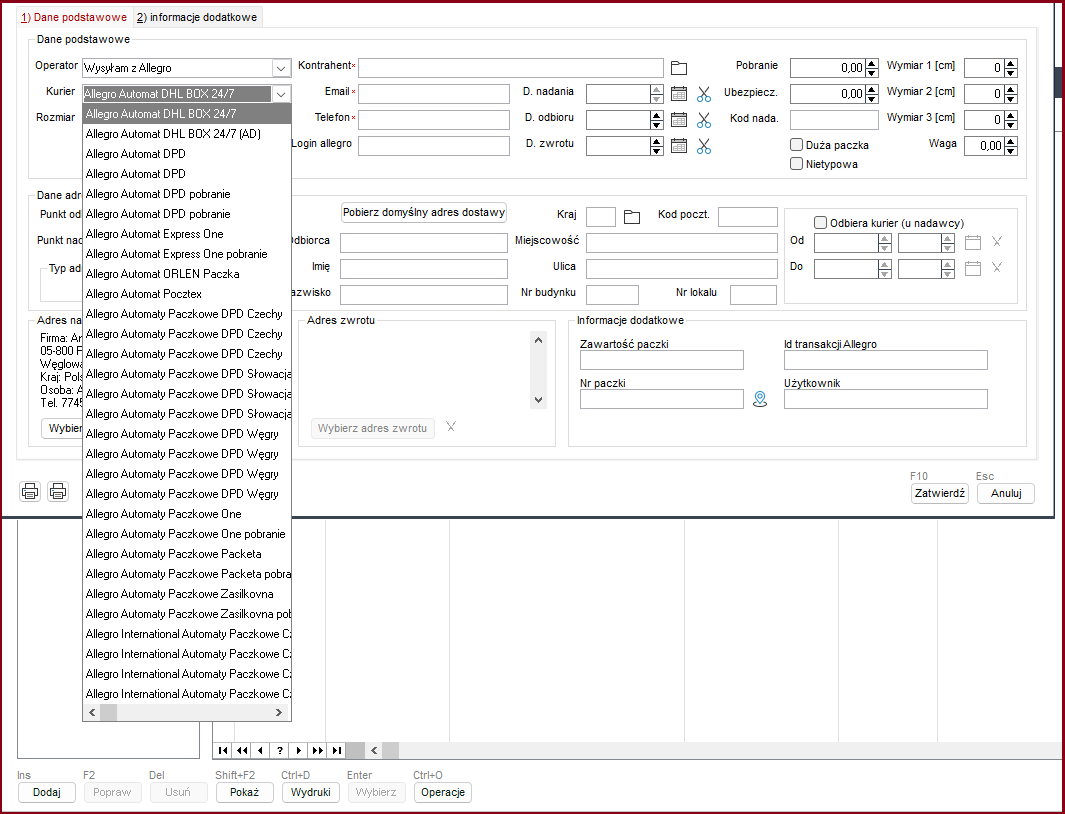
Task: Expand the Operator dropdown arrow
Action: pyautogui.click(x=281, y=68)
